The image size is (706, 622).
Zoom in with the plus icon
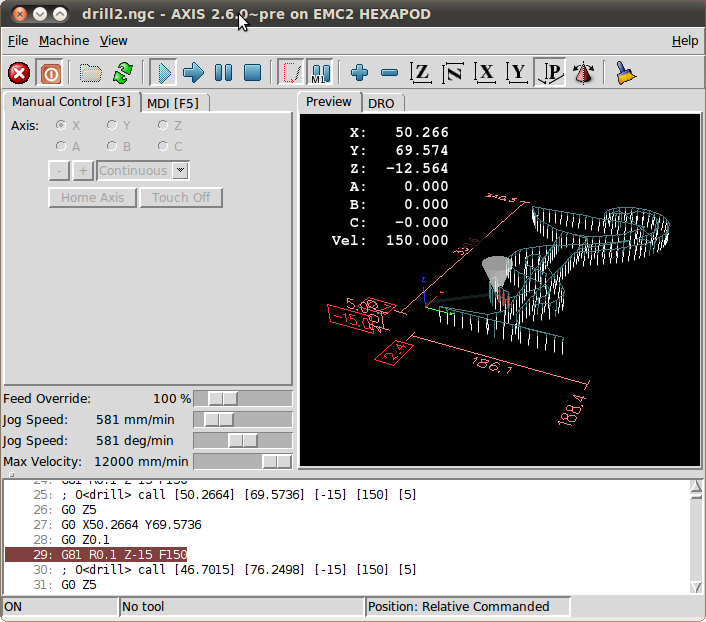point(359,73)
